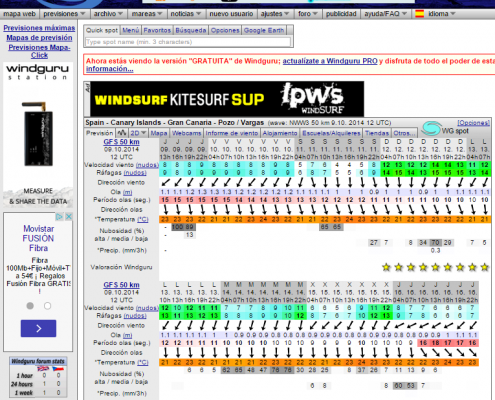Click the nudos link beside first Ráfagas

point(135,173)
